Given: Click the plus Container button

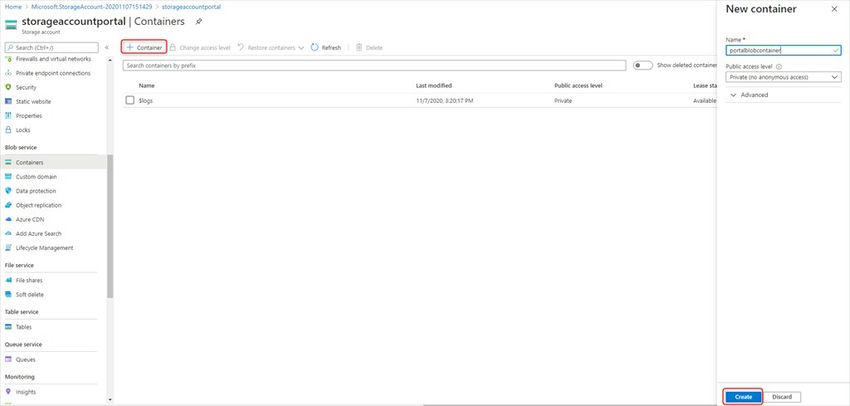Looking at the screenshot, I should (x=144, y=48).
